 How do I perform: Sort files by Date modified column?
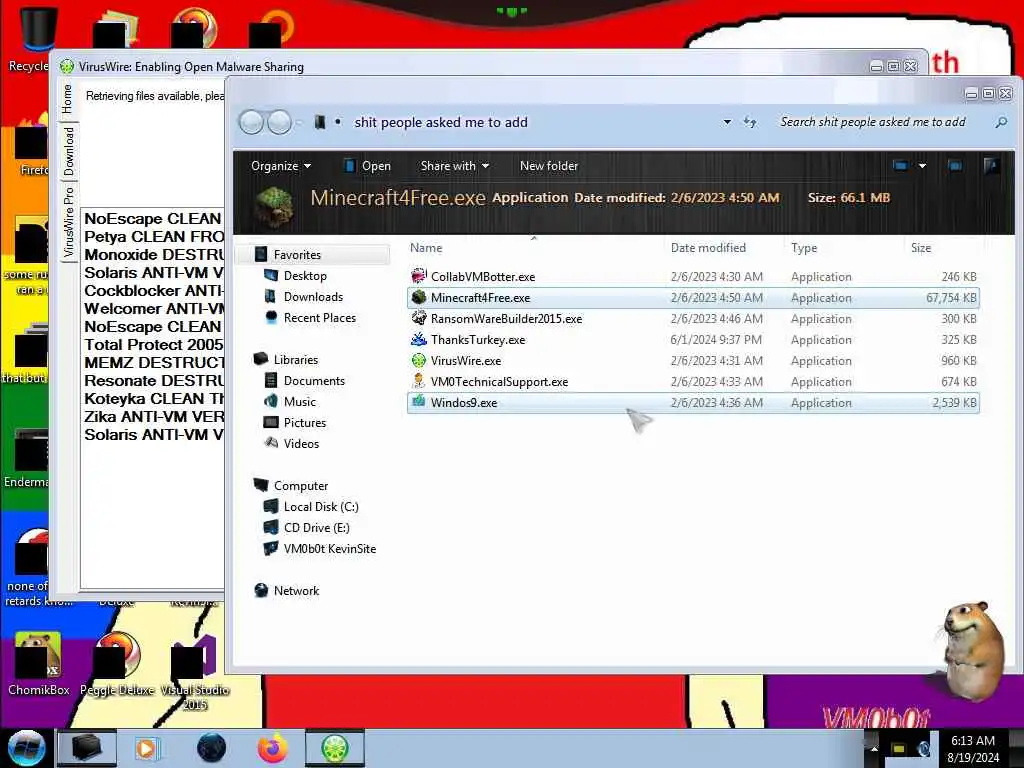(708, 248)
